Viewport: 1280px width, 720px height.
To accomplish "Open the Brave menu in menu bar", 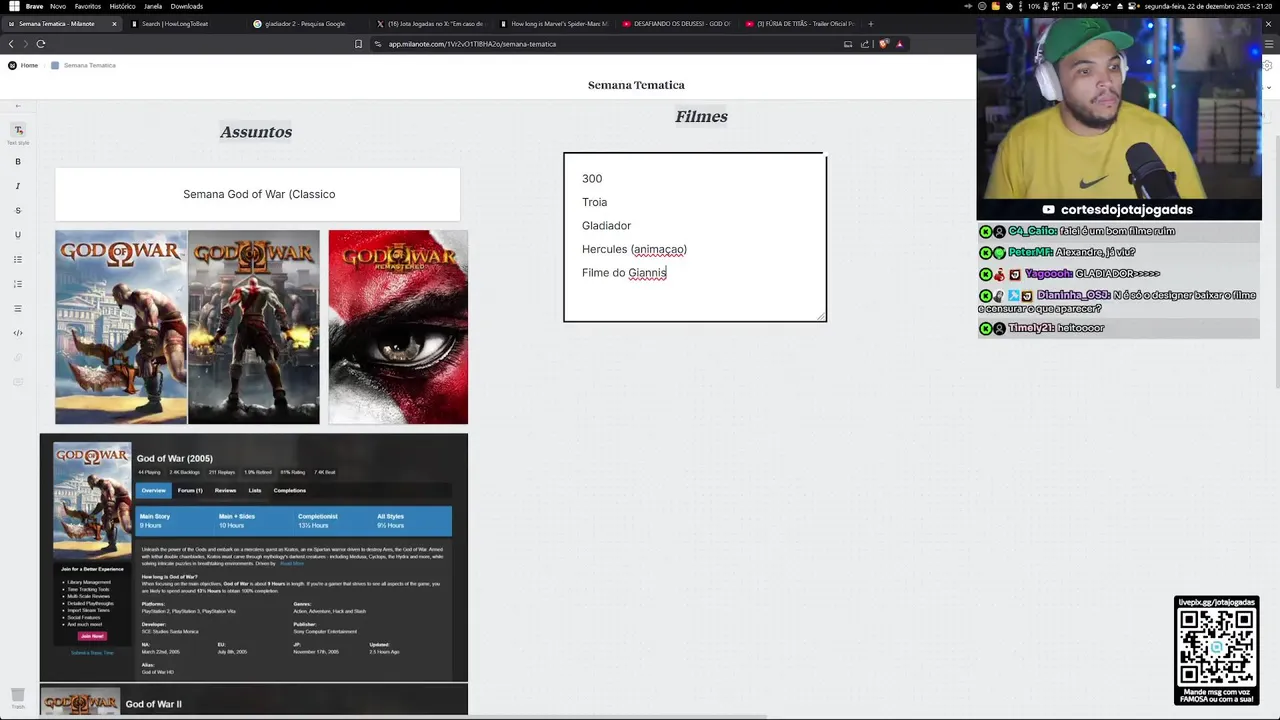I will pos(34,6).
